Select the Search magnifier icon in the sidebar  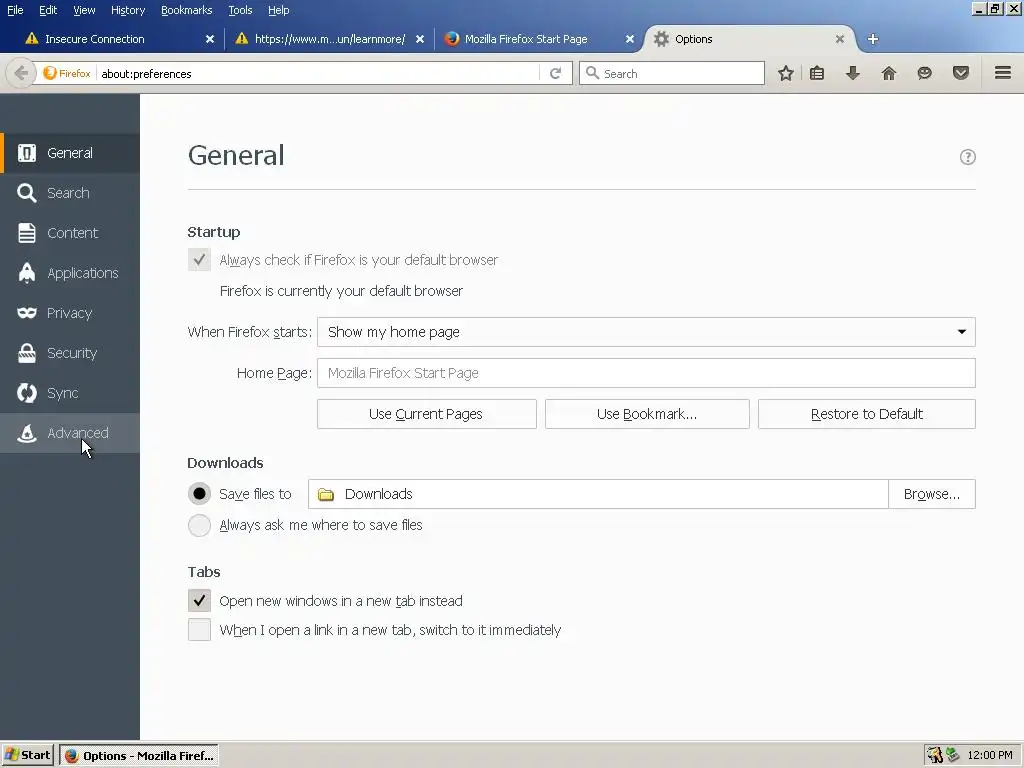tap(27, 193)
